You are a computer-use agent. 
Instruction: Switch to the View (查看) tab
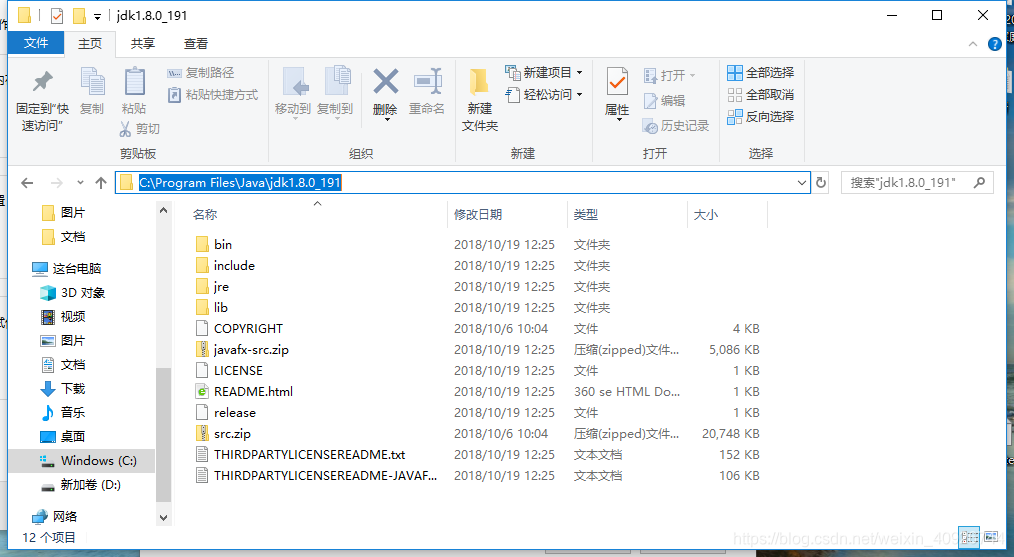click(x=196, y=43)
